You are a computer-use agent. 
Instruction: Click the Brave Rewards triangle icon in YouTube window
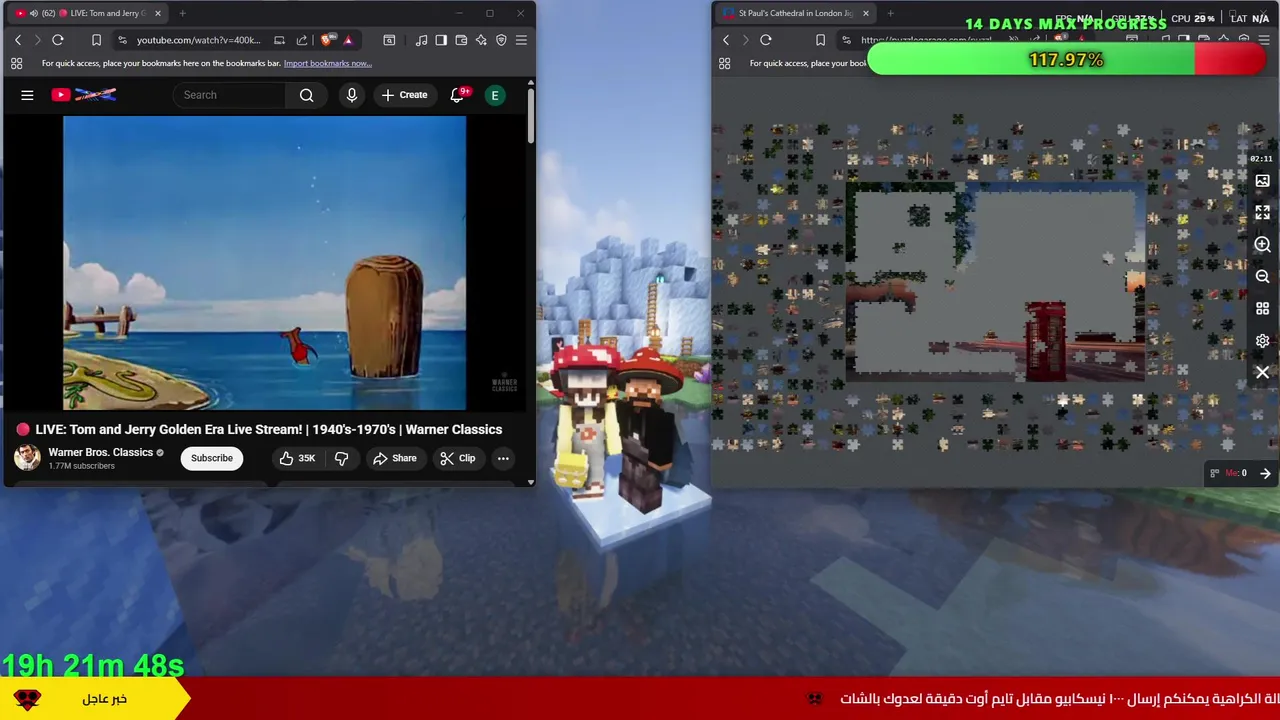(x=348, y=40)
